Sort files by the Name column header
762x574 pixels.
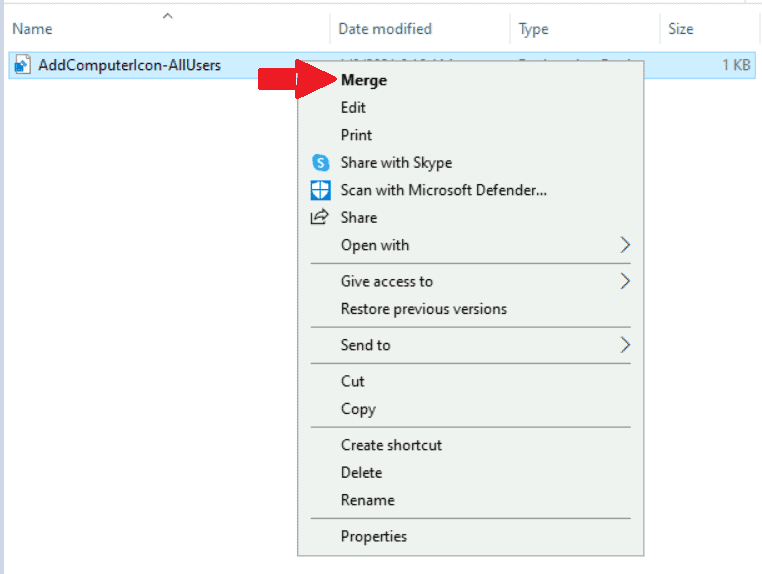coord(33,29)
